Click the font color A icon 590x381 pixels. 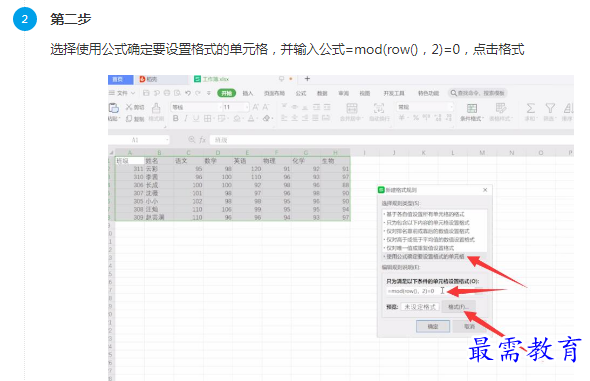click(251, 118)
